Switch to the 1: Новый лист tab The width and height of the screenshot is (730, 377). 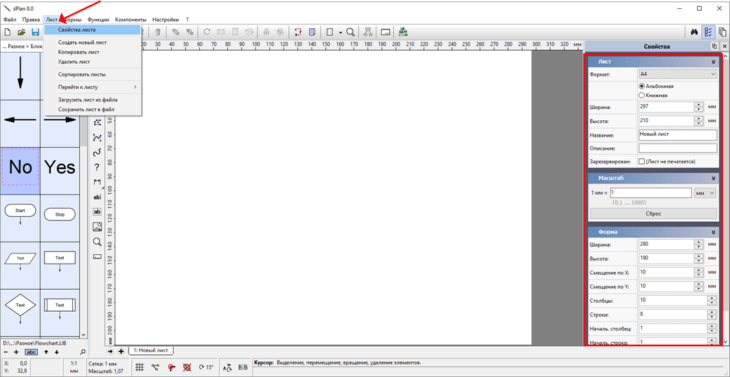tap(150, 350)
